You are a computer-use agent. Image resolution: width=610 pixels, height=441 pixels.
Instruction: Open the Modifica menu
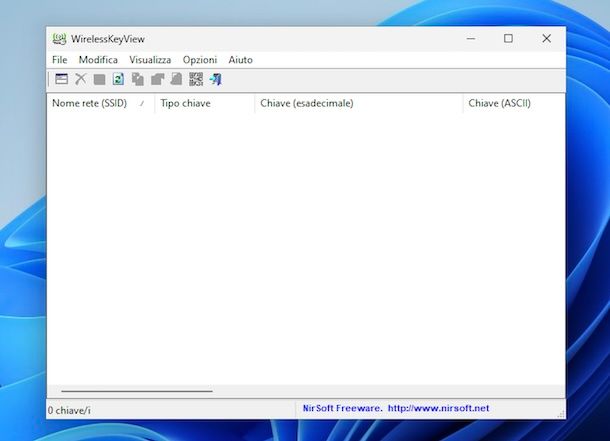click(x=98, y=60)
